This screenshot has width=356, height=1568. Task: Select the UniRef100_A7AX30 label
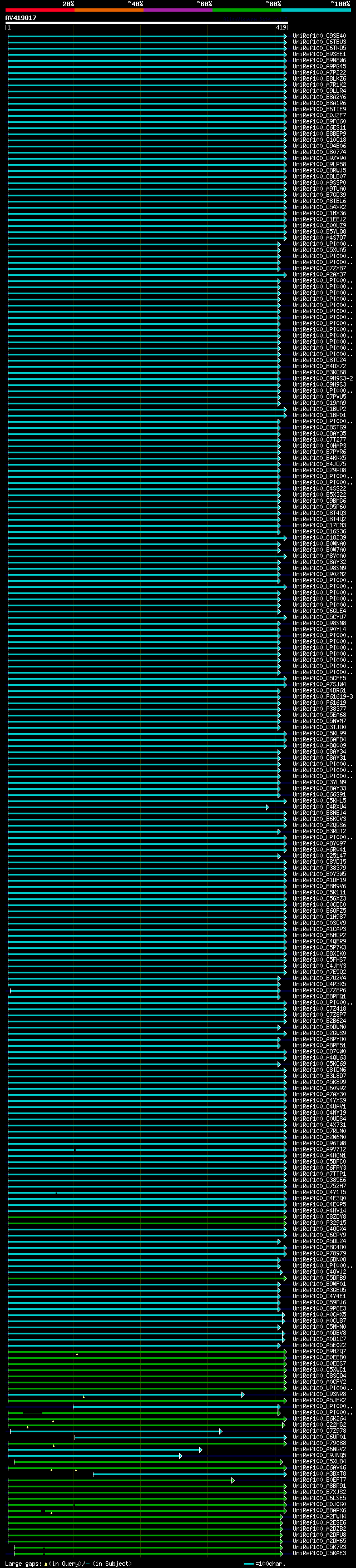319,1095
